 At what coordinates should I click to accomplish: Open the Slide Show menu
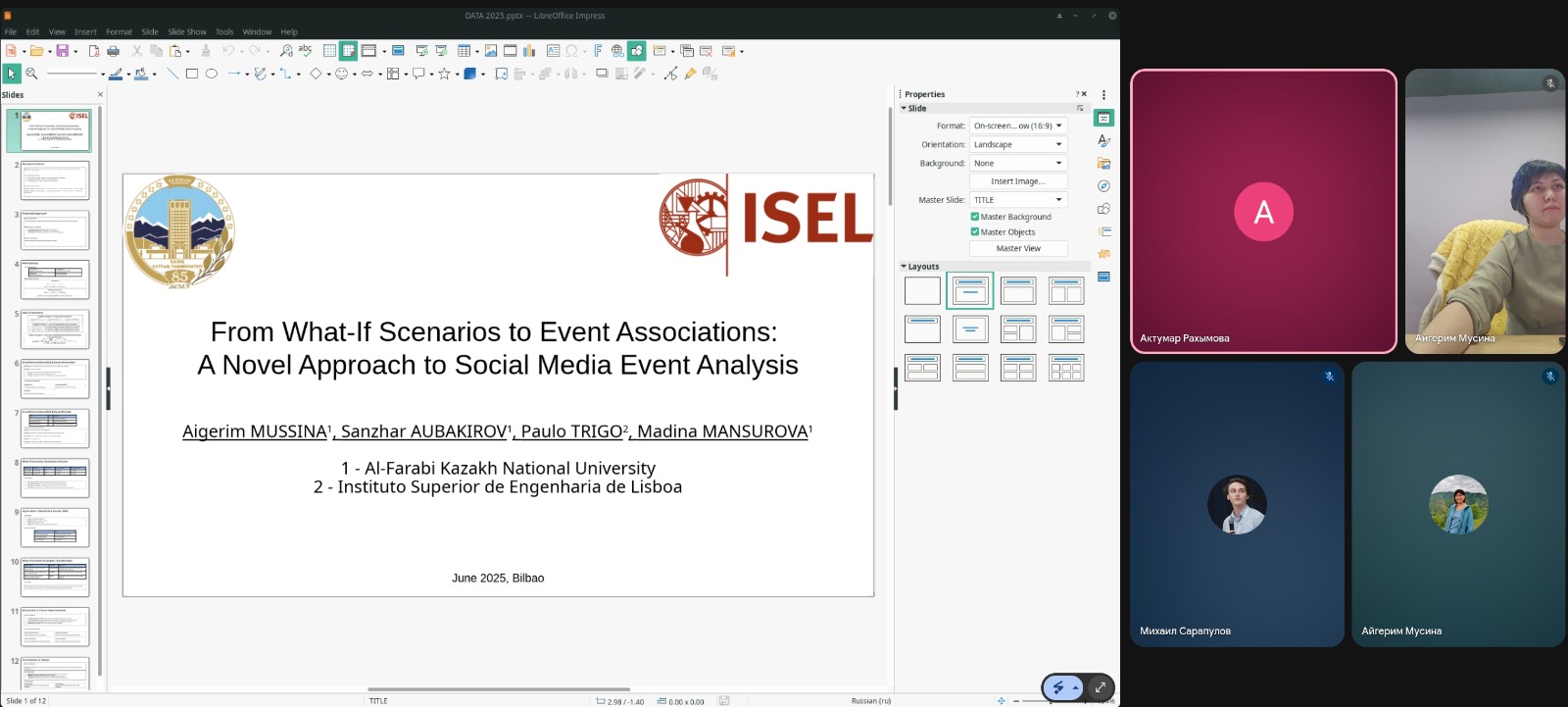(x=186, y=31)
